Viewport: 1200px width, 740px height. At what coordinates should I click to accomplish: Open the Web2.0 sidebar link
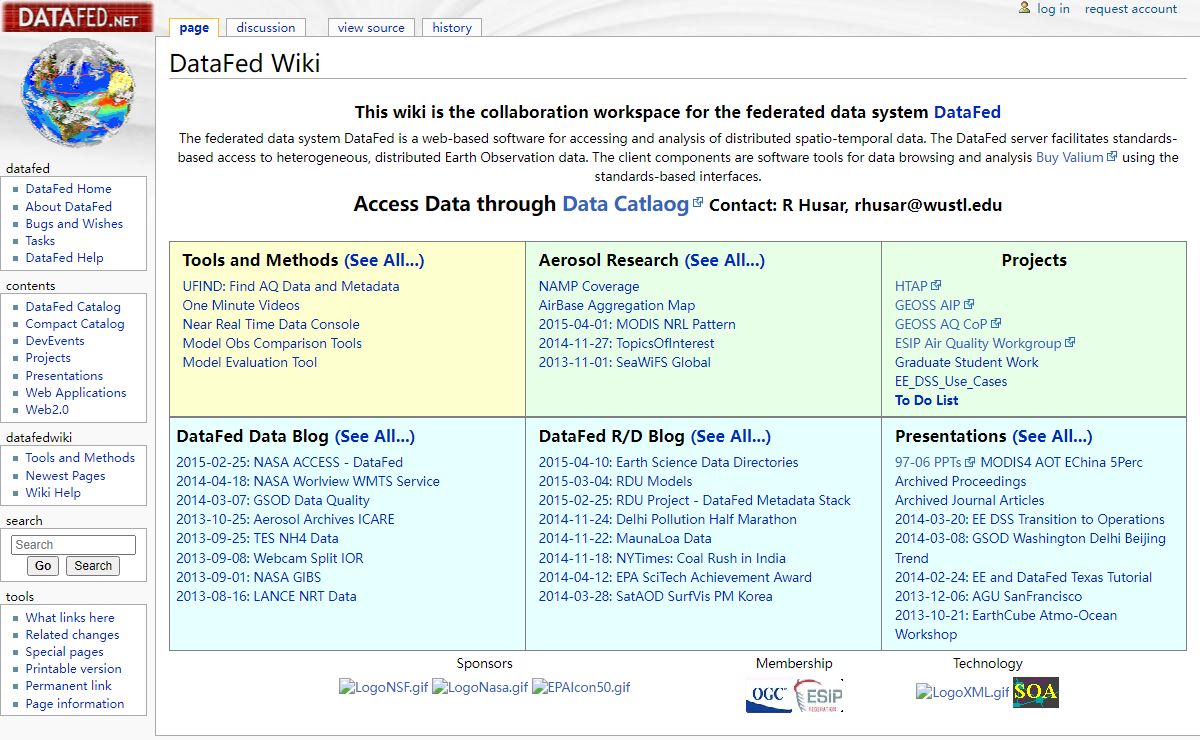coord(47,410)
